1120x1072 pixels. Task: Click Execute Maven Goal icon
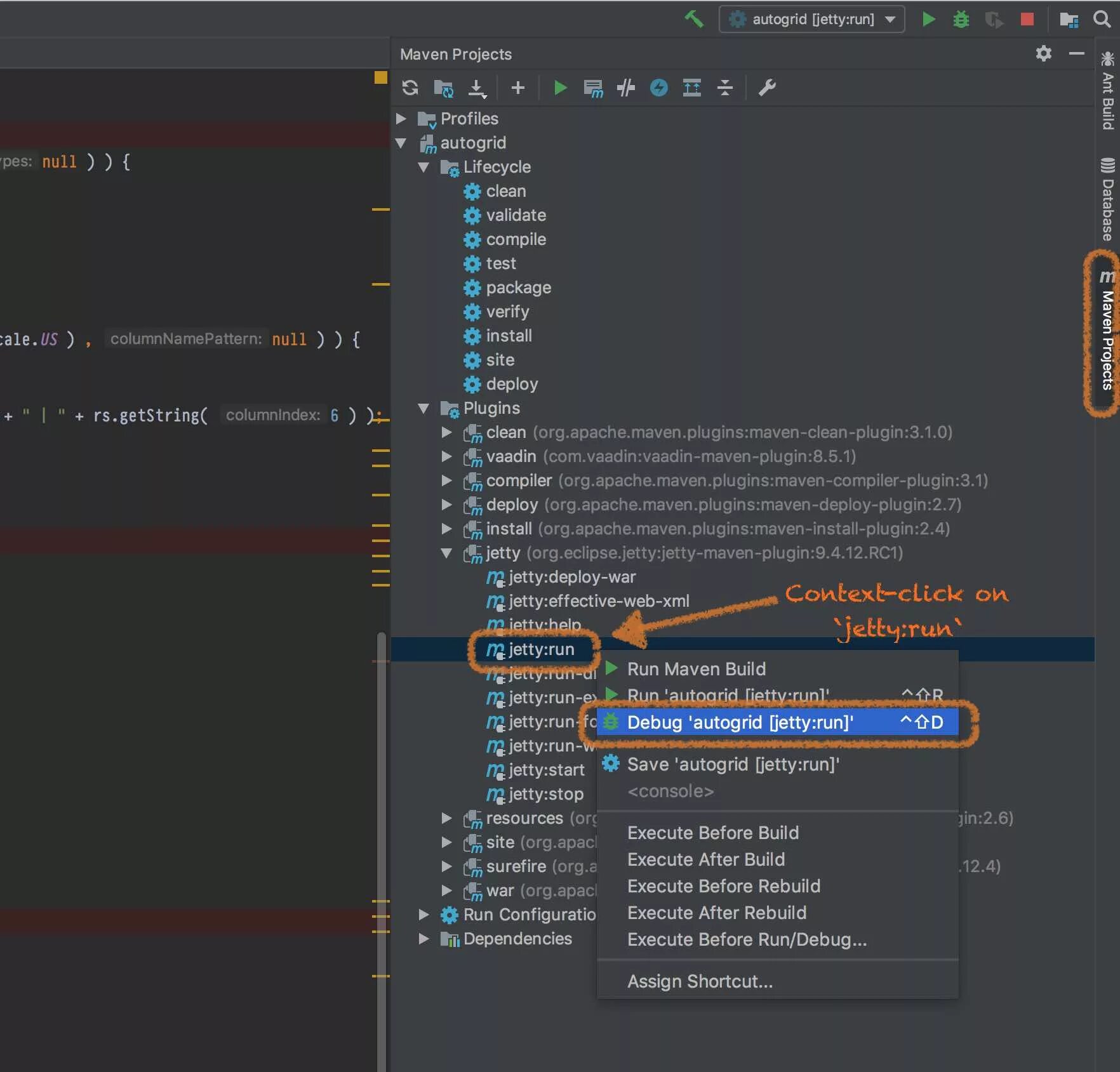tap(593, 88)
